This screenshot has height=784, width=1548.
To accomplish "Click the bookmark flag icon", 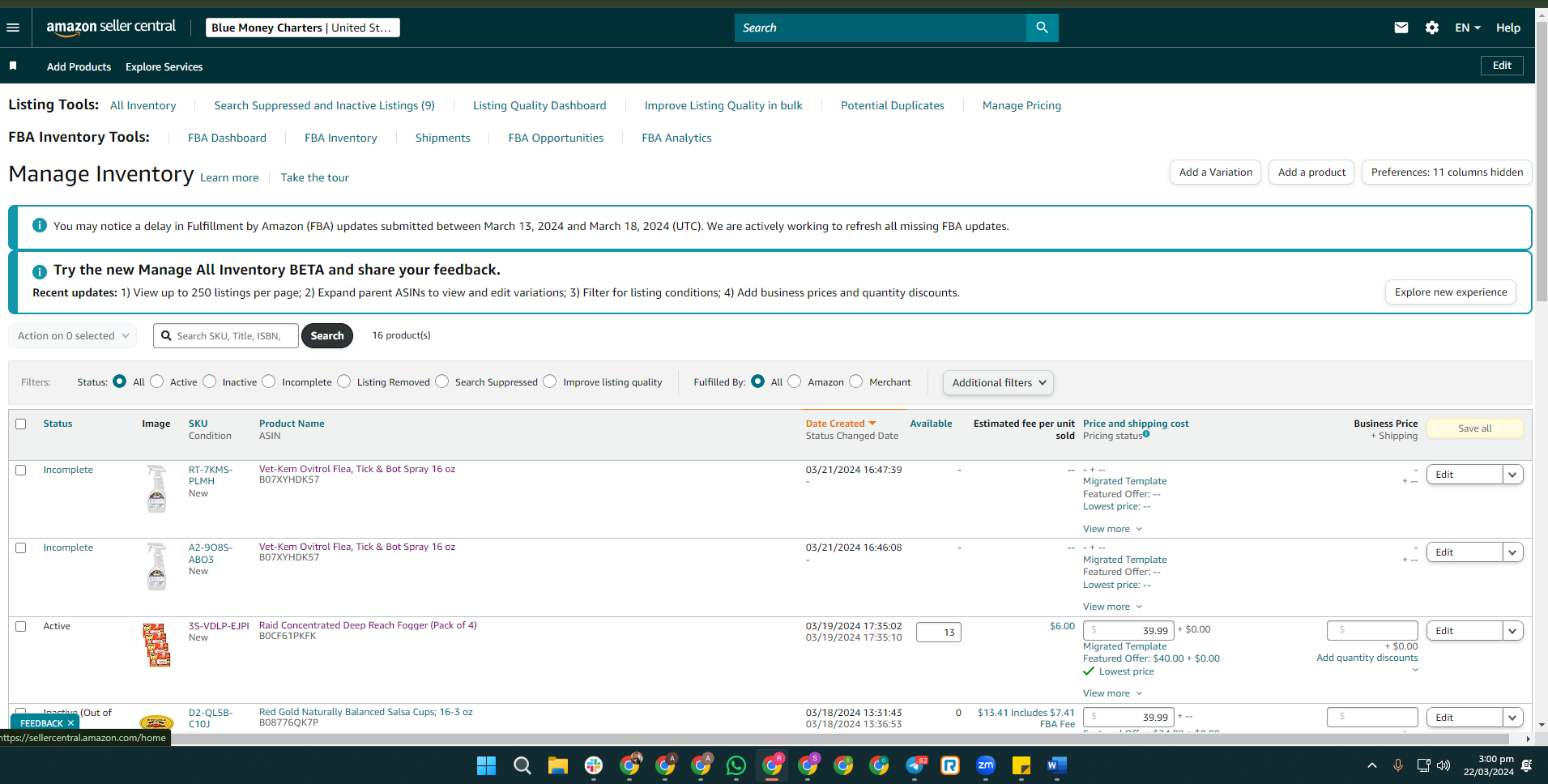I will (13, 66).
